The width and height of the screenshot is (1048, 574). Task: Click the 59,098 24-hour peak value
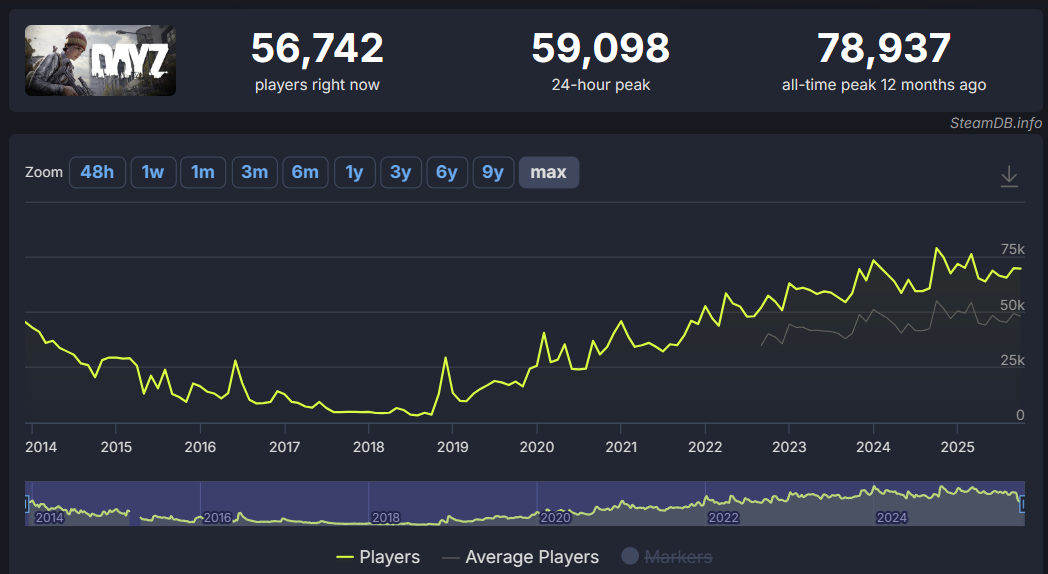point(600,48)
